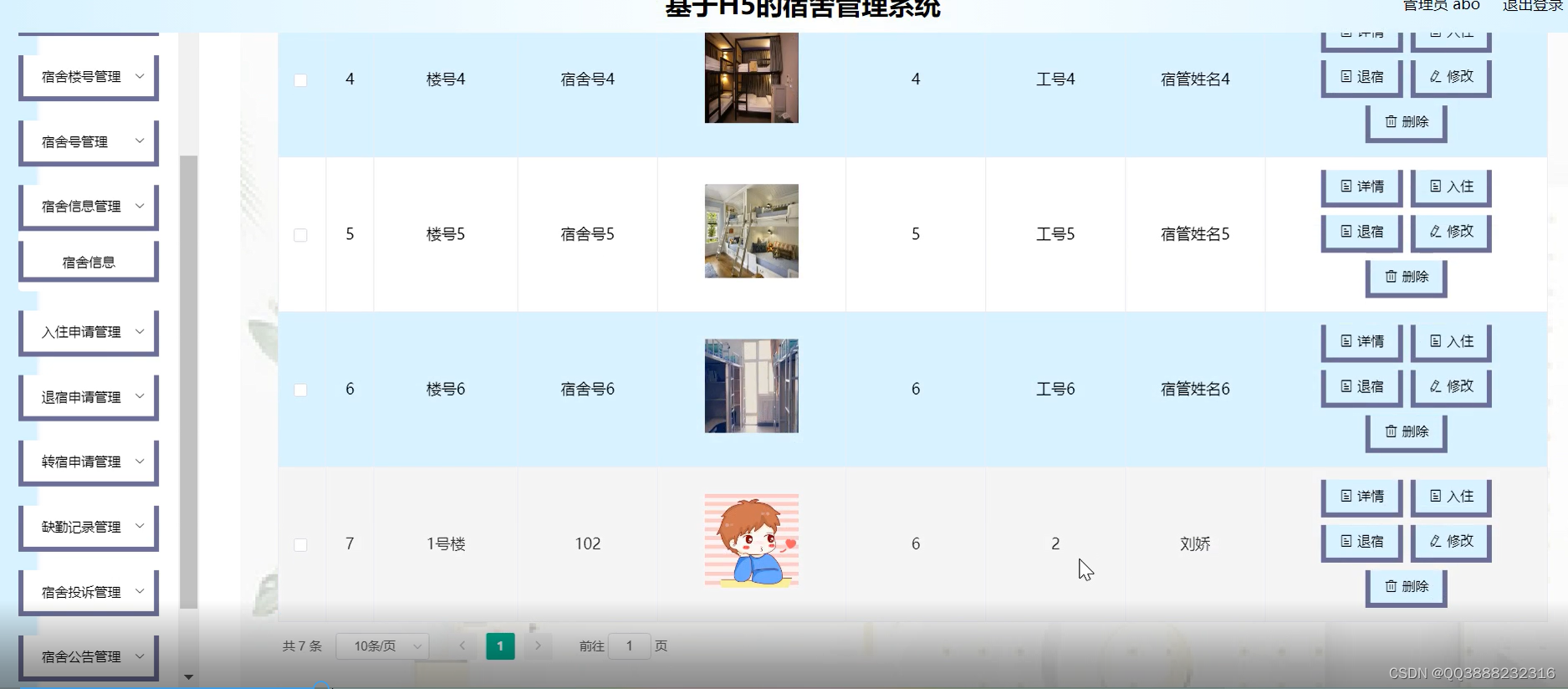Go to previous page arrow

(462, 646)
